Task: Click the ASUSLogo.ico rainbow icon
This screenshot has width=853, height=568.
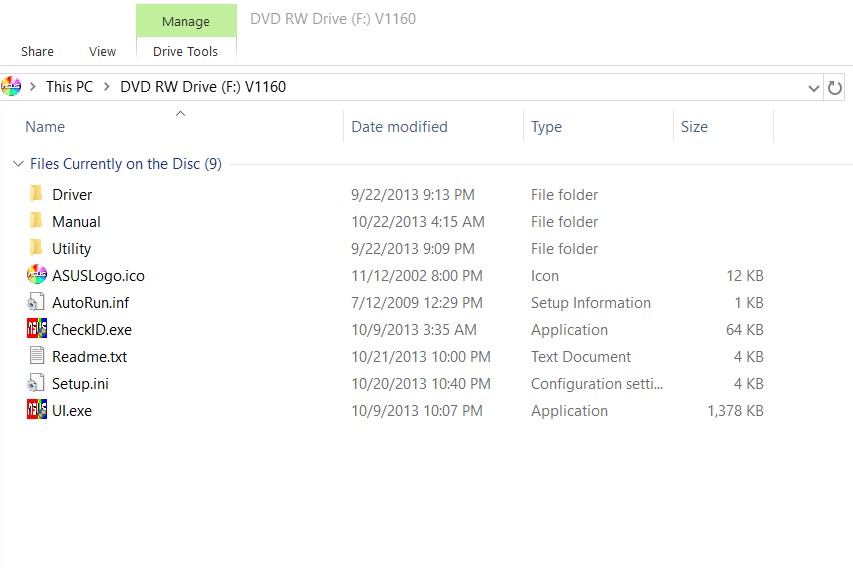Action: [x=36, y=275]
